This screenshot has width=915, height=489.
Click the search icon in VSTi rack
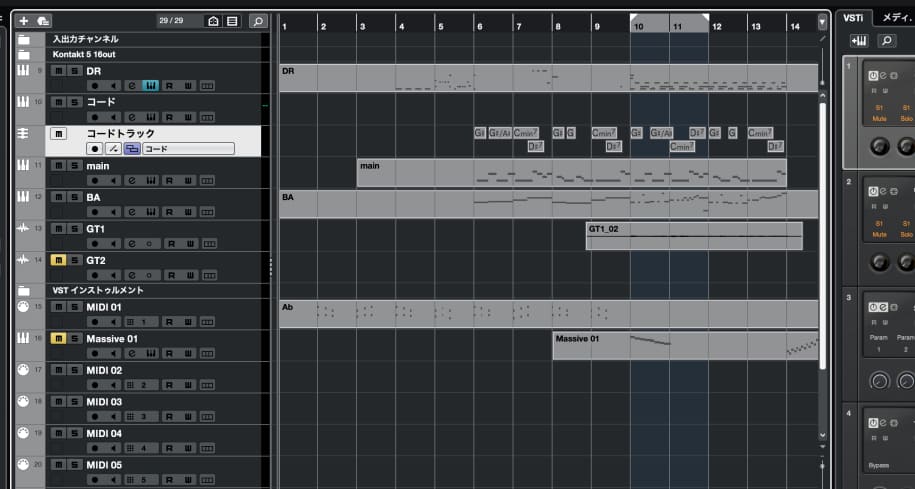tap(886, 41)
